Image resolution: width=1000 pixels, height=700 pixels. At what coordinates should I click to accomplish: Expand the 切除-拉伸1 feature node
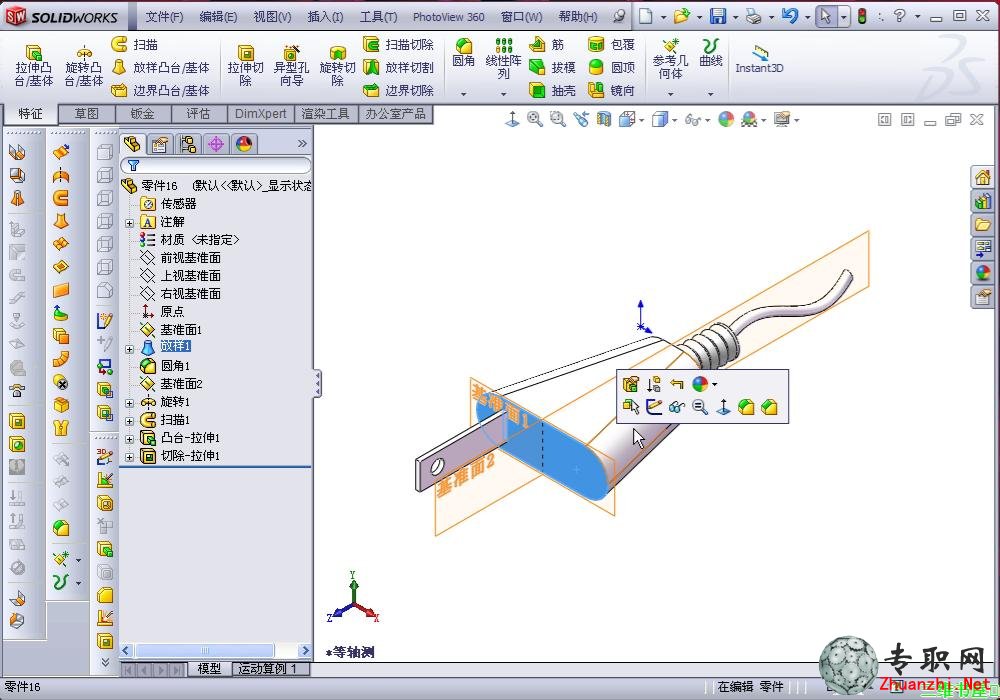click(129, 456)
